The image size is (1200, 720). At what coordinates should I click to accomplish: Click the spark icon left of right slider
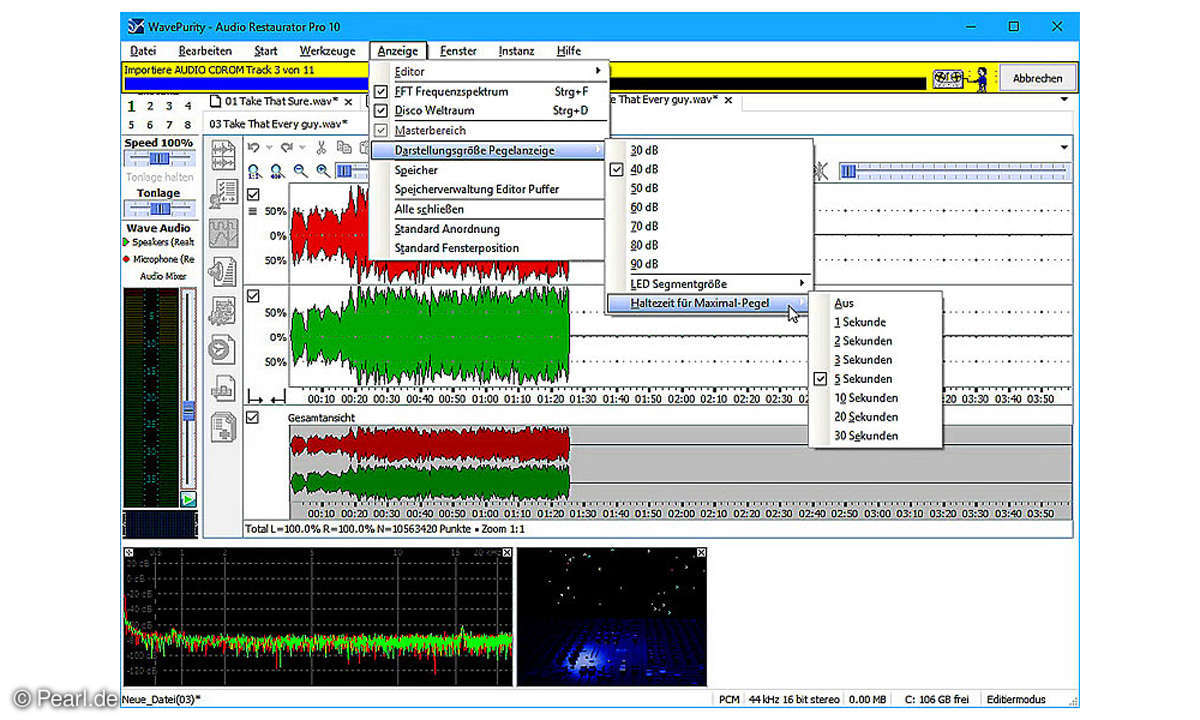(x=823, y=171)
